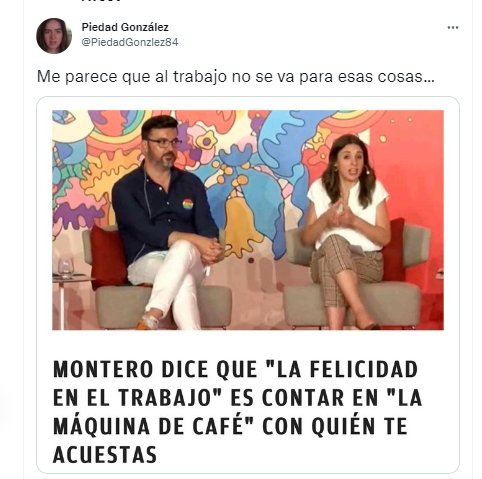Click the wine glass on the side table

tap(66, 267)
